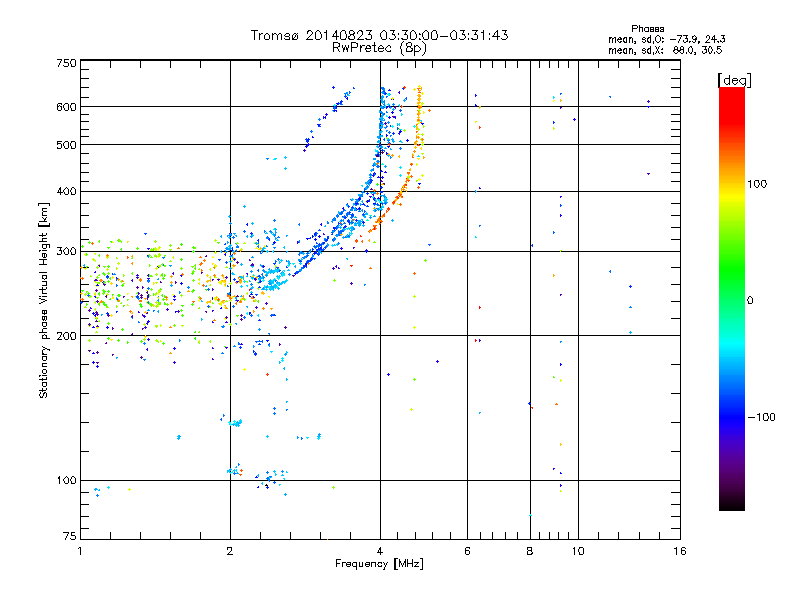This screenshot has width=800, height=600.
Task: Click the y-axis tick label '100'
Action: 66,480
